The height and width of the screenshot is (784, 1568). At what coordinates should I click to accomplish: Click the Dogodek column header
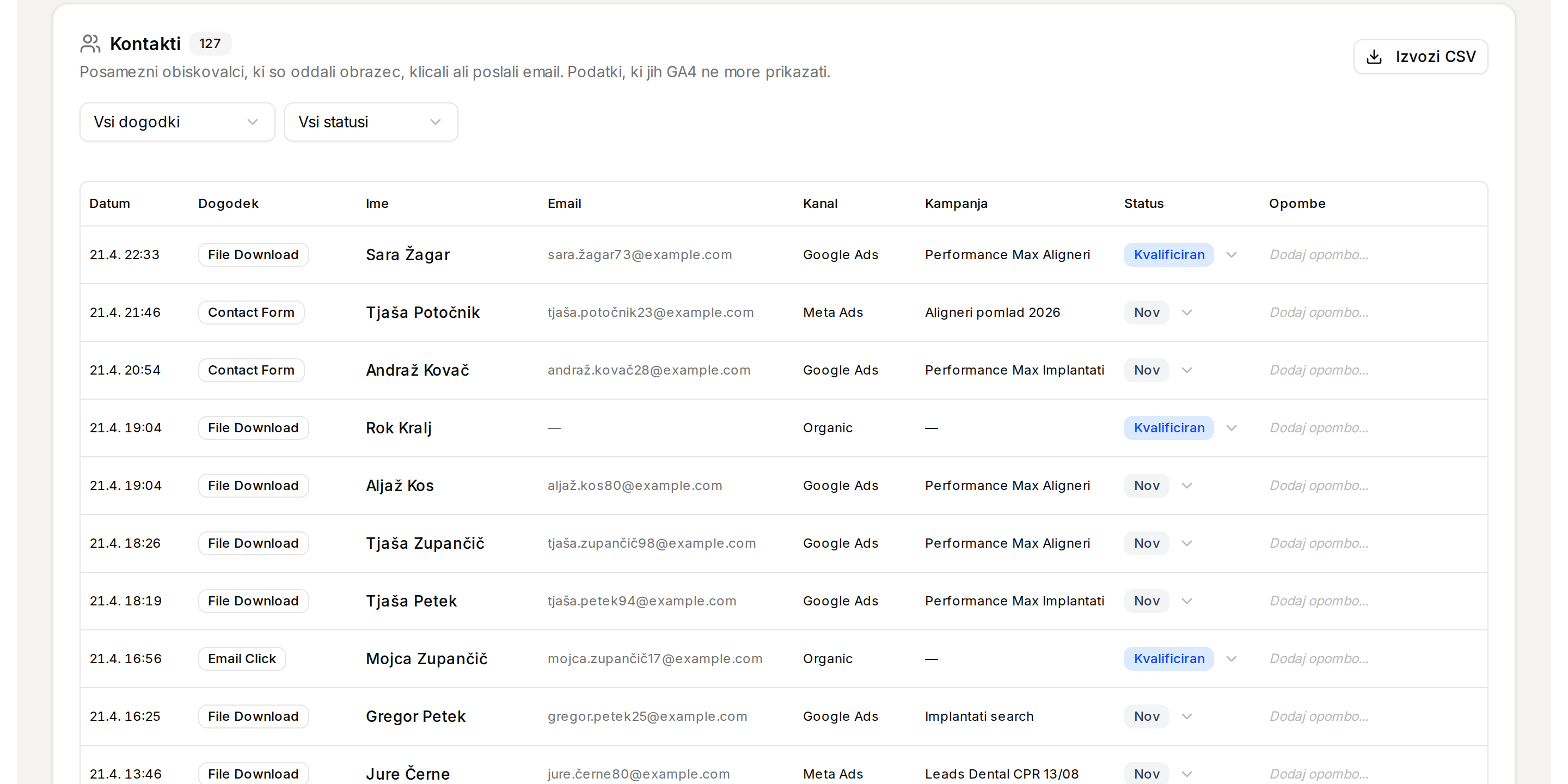(228, 204)
